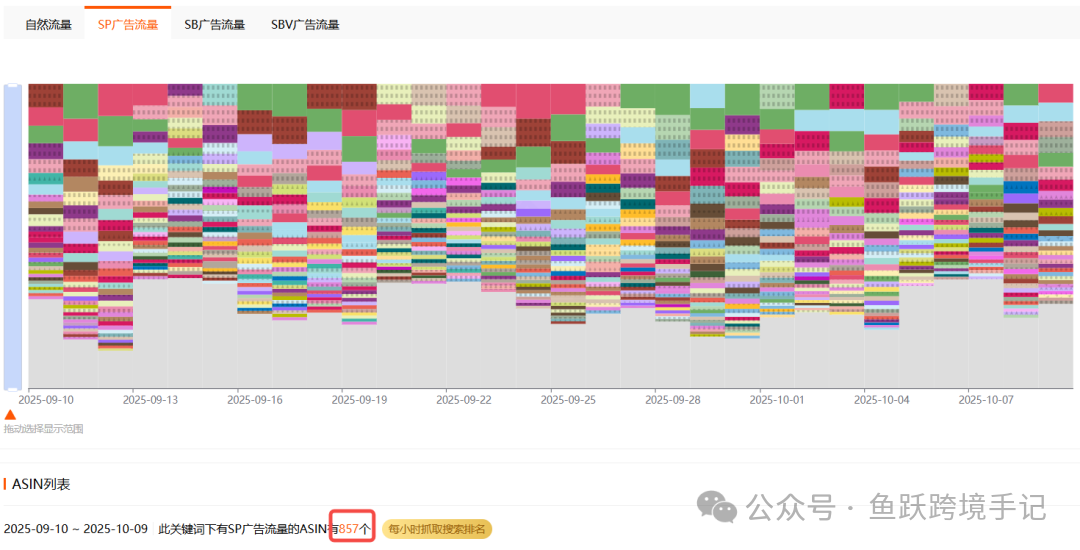Viewport: 1080px width, 550px height.
Task: Click the 拖动选择显示范围 hint text
Action: click(x=43, y=429)
